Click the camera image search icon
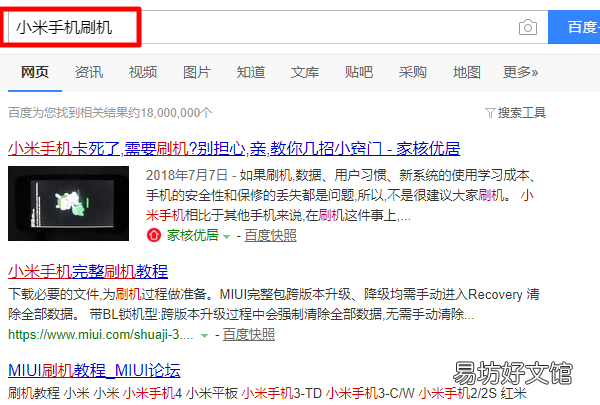 pos(528,27)
